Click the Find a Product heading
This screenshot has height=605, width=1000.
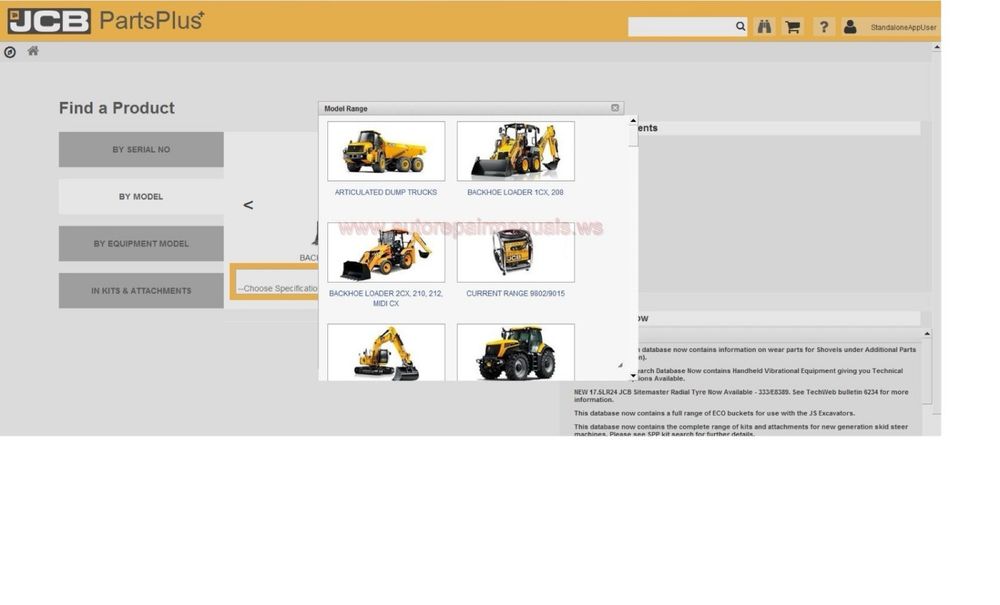117,108
